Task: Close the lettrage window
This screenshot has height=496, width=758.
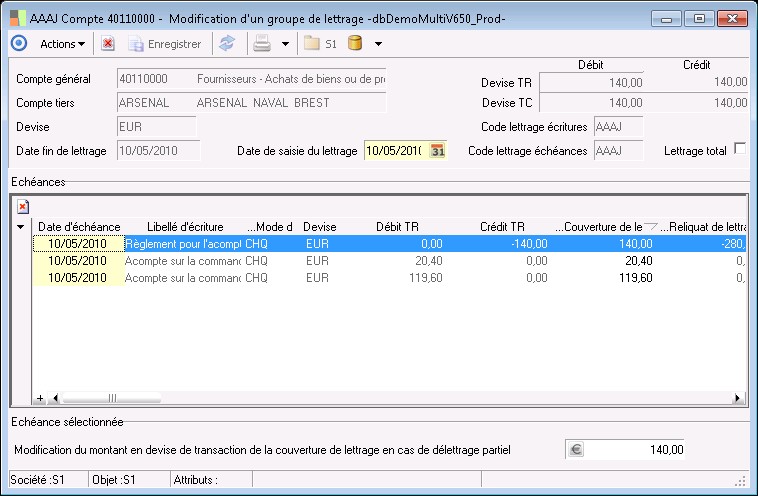Action: [x=732, y=19]
